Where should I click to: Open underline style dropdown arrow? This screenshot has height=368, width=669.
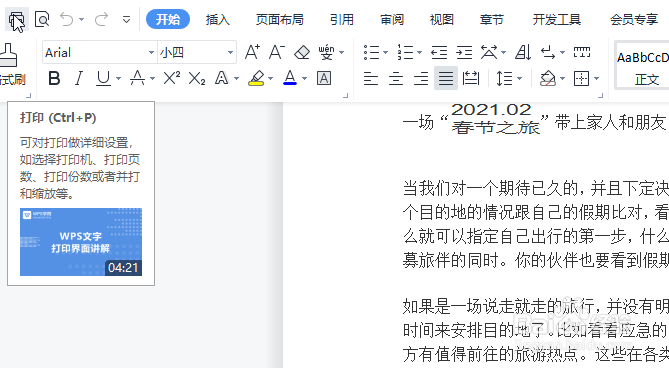(118, 79)
